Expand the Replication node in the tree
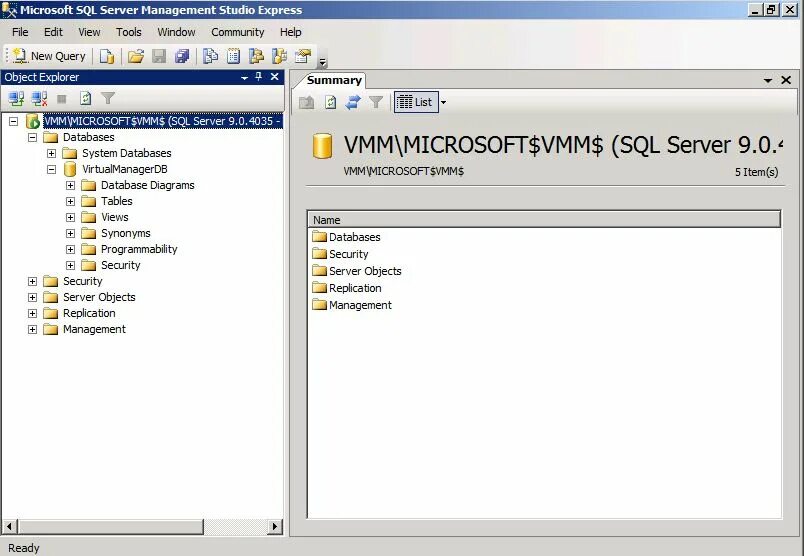Screen dimensions: 804x556 32,313
